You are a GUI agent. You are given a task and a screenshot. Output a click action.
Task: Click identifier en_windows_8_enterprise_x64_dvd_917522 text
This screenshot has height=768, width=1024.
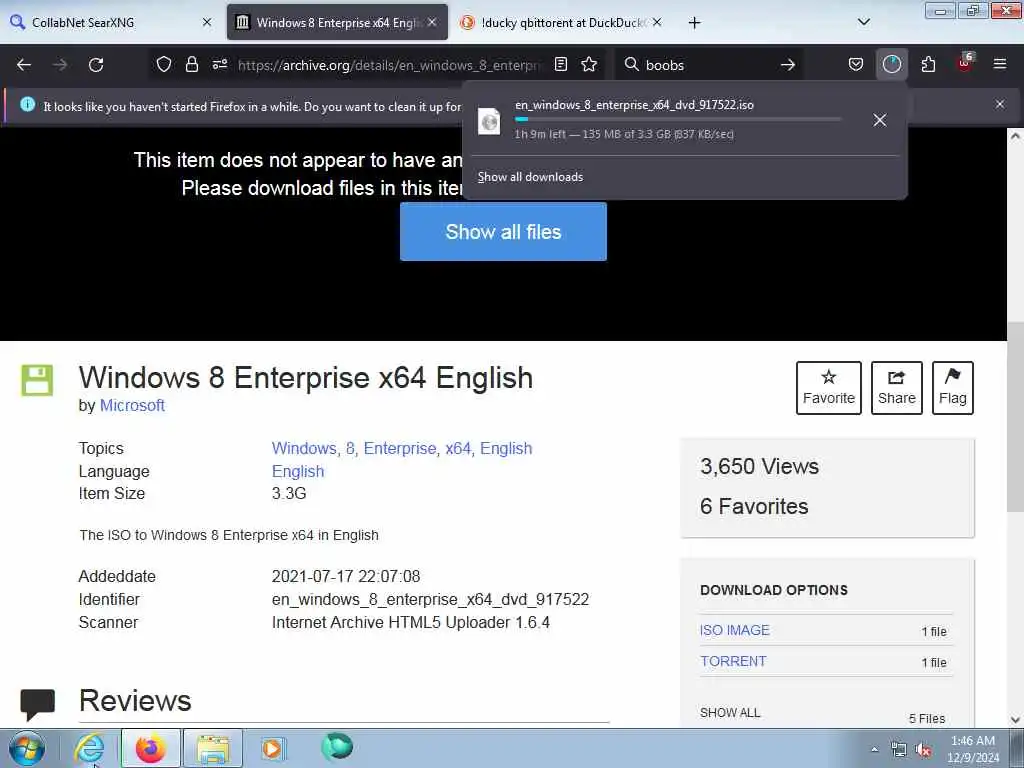tap(430, 600)
